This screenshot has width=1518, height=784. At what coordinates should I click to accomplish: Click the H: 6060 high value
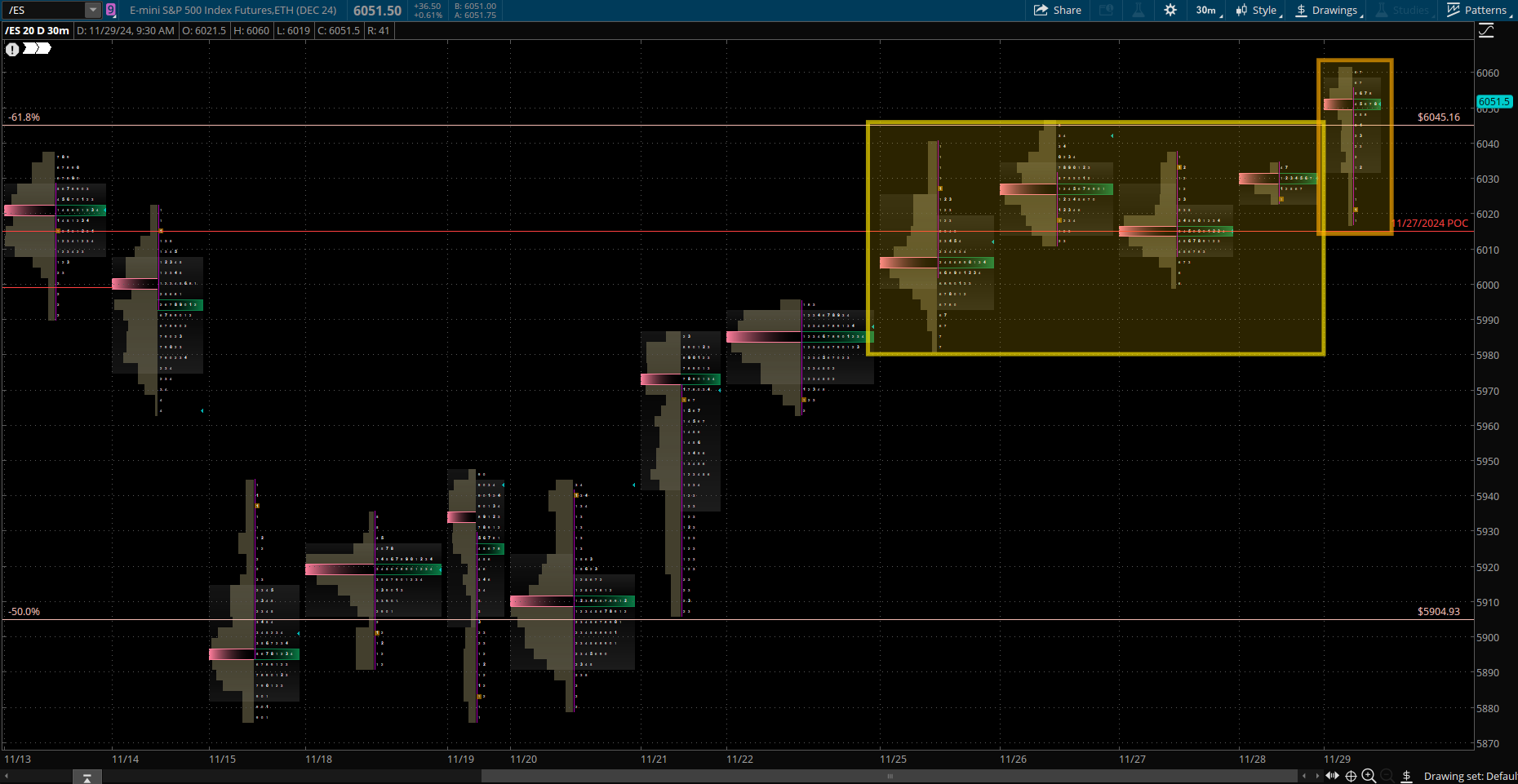pos(251,30)
